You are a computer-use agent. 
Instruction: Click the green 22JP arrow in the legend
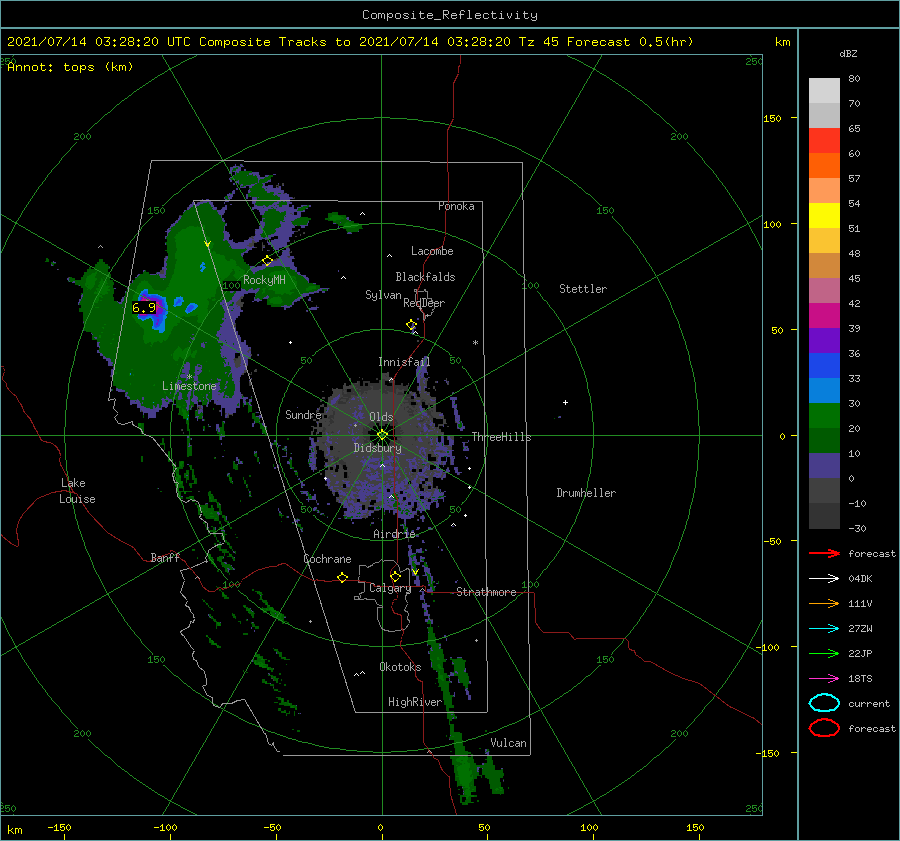[x=824, y=653]
